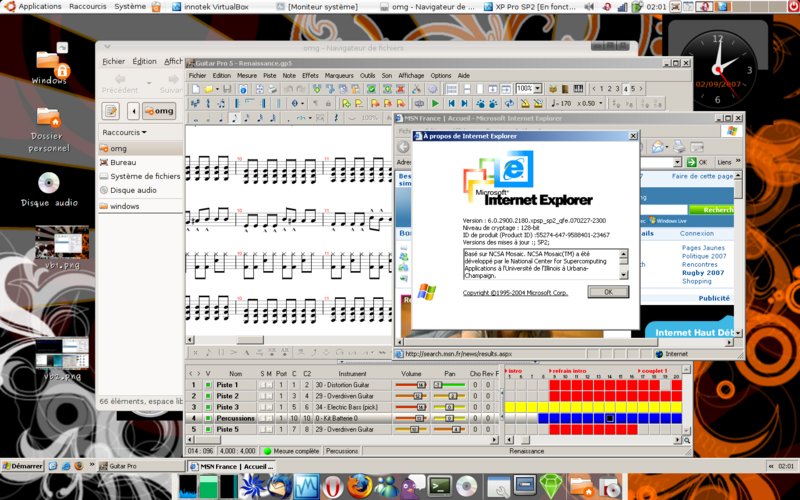Click the Save floppy icon in Guitar Pro toolbar

coord(227,89)
